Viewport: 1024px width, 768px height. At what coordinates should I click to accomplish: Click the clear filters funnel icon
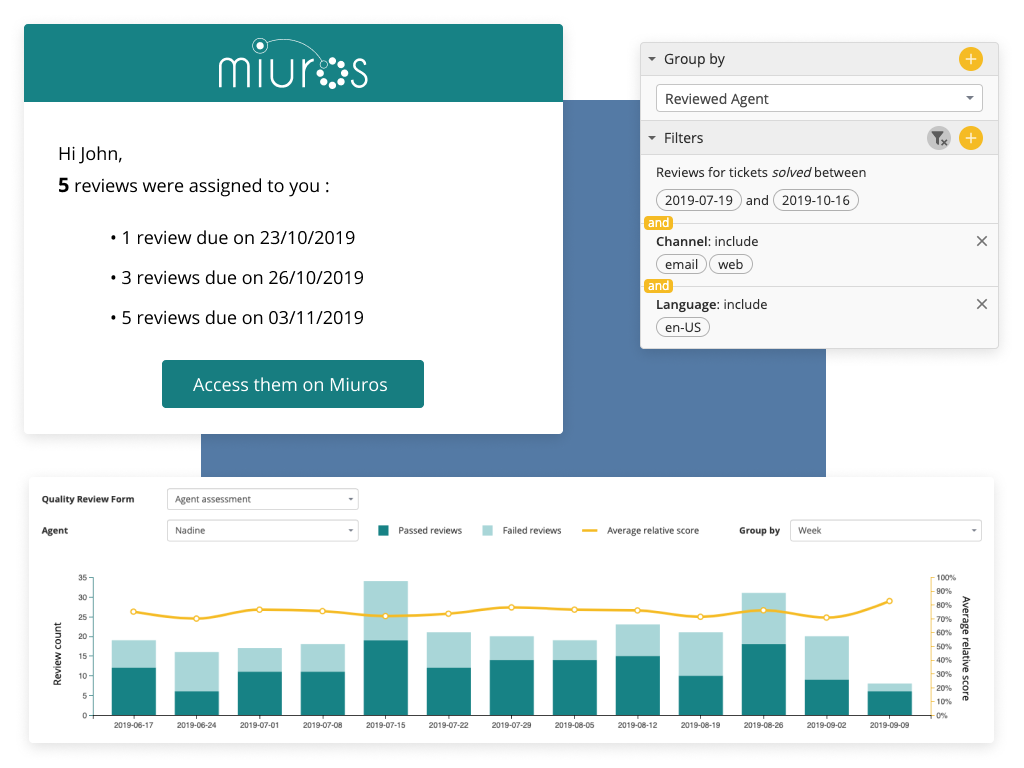point(938,138)
